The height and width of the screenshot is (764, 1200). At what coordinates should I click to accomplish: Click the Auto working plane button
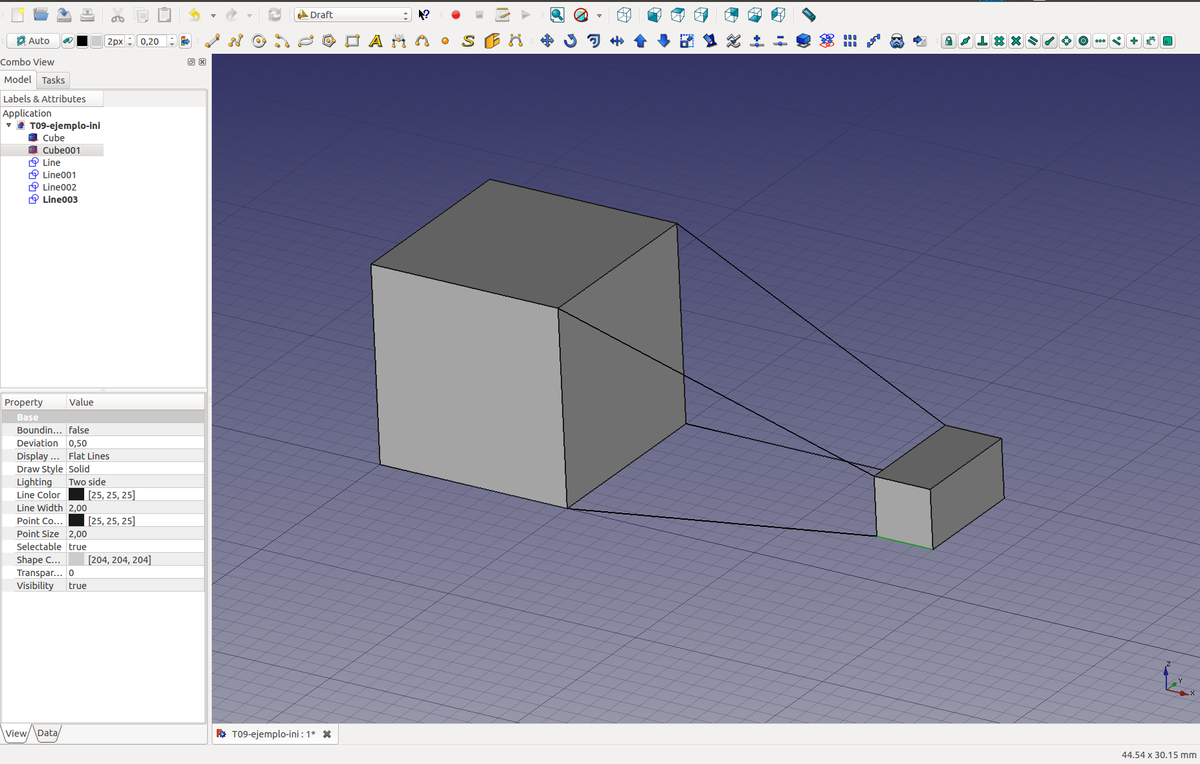tap(31, 41)
